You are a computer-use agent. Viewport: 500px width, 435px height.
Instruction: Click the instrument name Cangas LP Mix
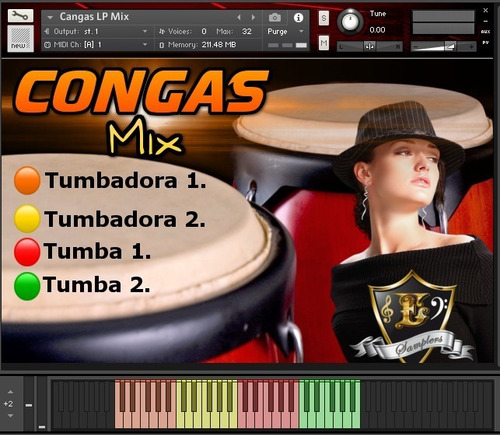(x=94, y=16)
